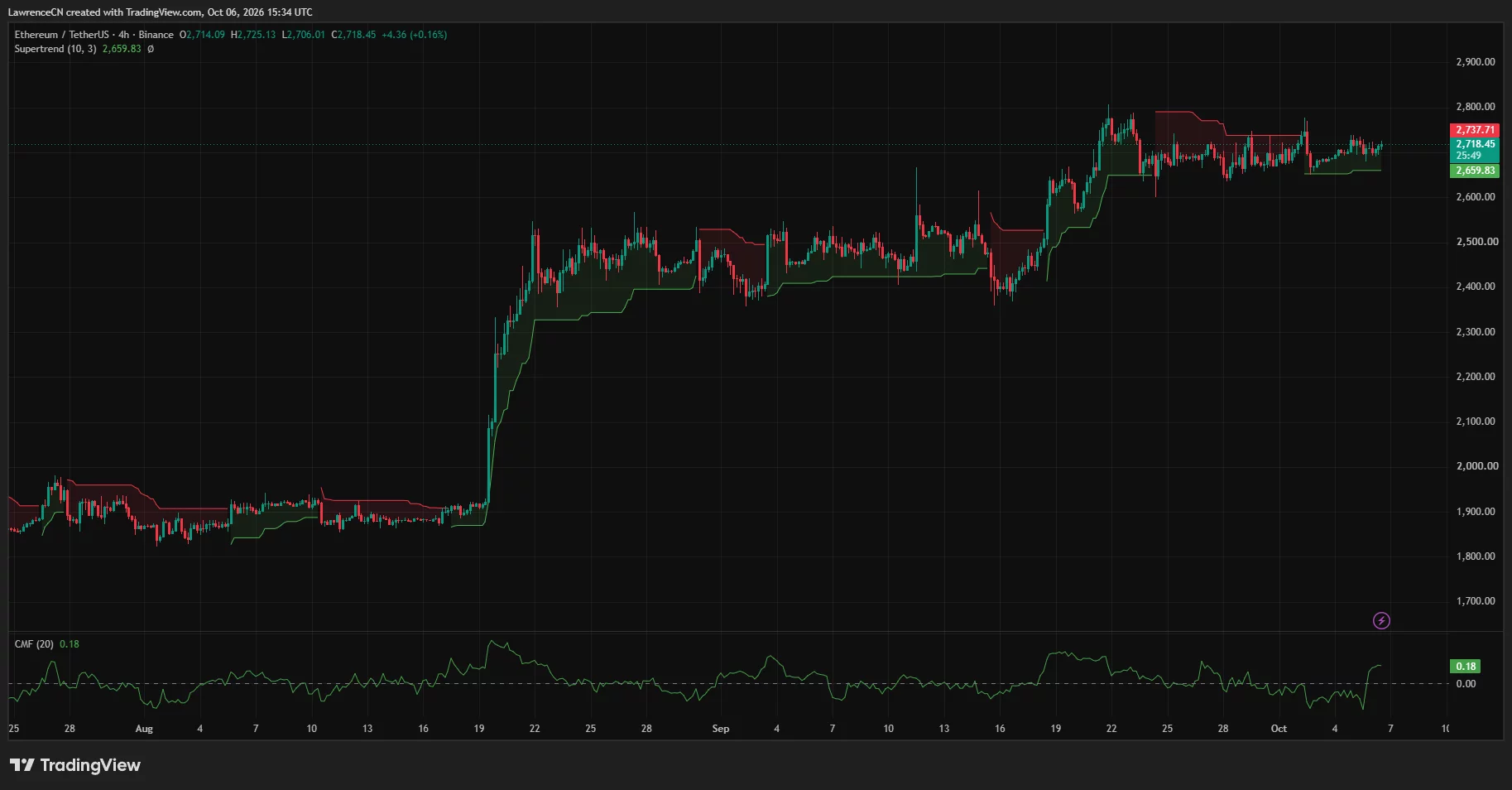Viewport: 1512px width, 790px height.
Task: Click the Aug label on time axis
Action: [x=144, y=729]
